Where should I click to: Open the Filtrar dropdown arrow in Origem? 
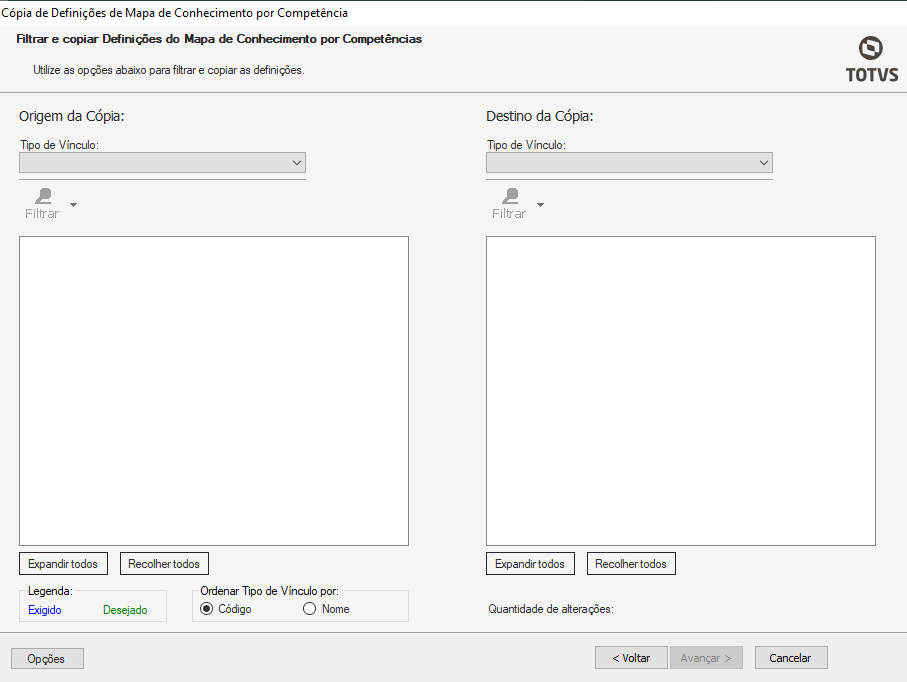pos(73,206)
